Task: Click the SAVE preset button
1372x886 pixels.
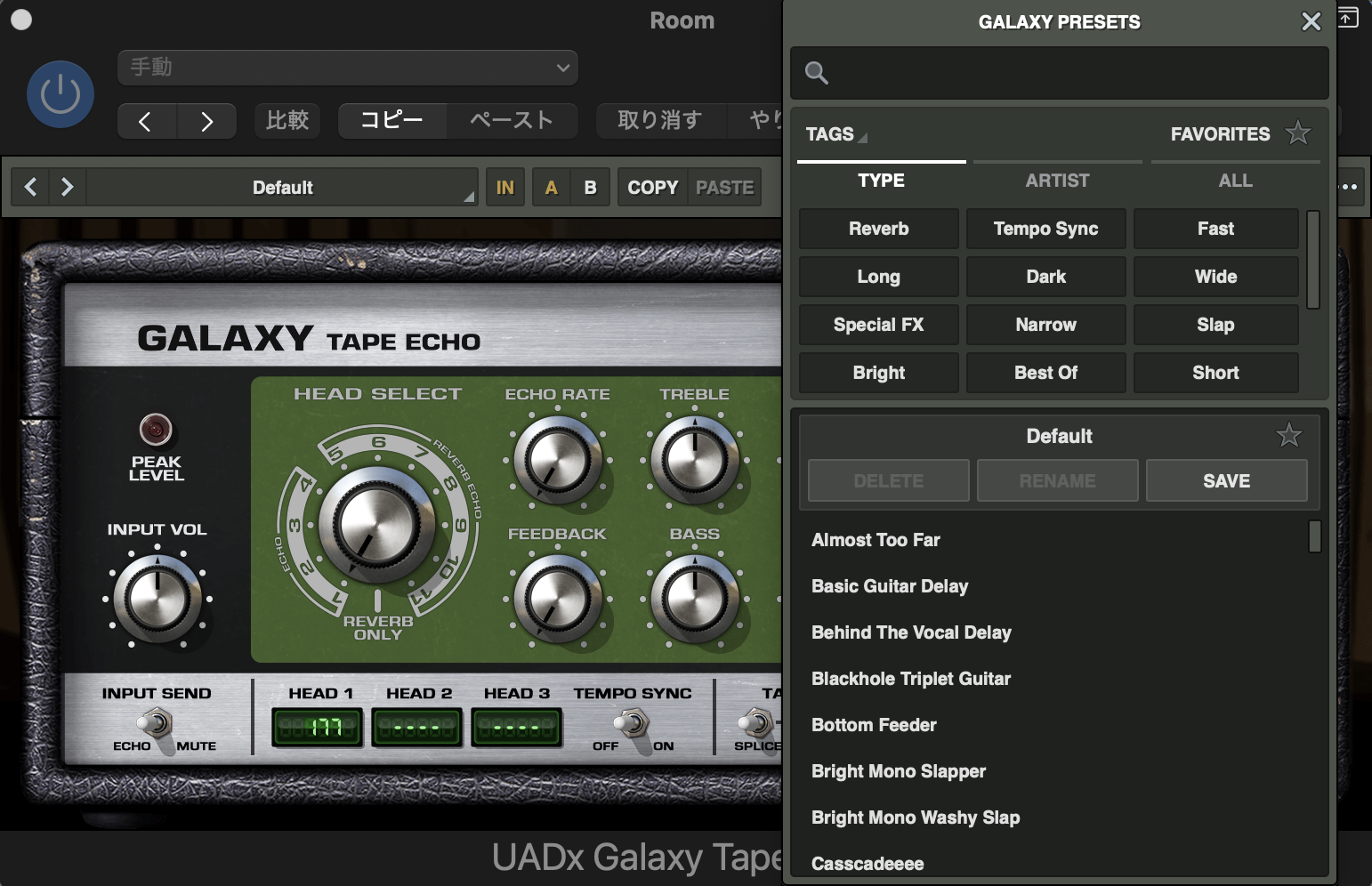Action: point(1226,480)
